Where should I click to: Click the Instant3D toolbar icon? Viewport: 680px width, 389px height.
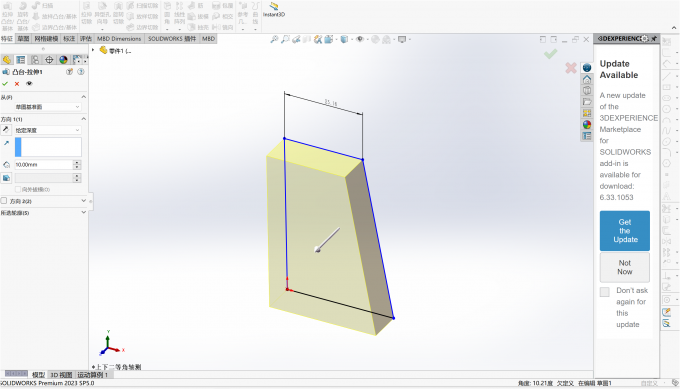pos(274,9)
